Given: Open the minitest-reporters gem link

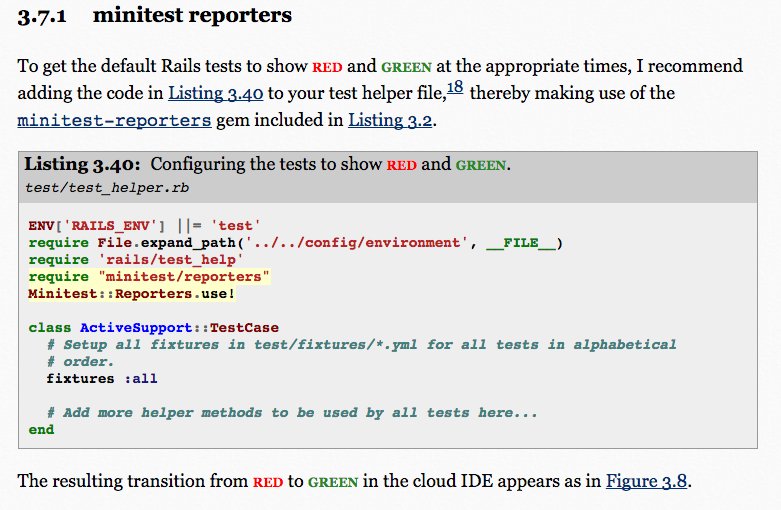Looking at the screenshot, I should pos(114,120).
